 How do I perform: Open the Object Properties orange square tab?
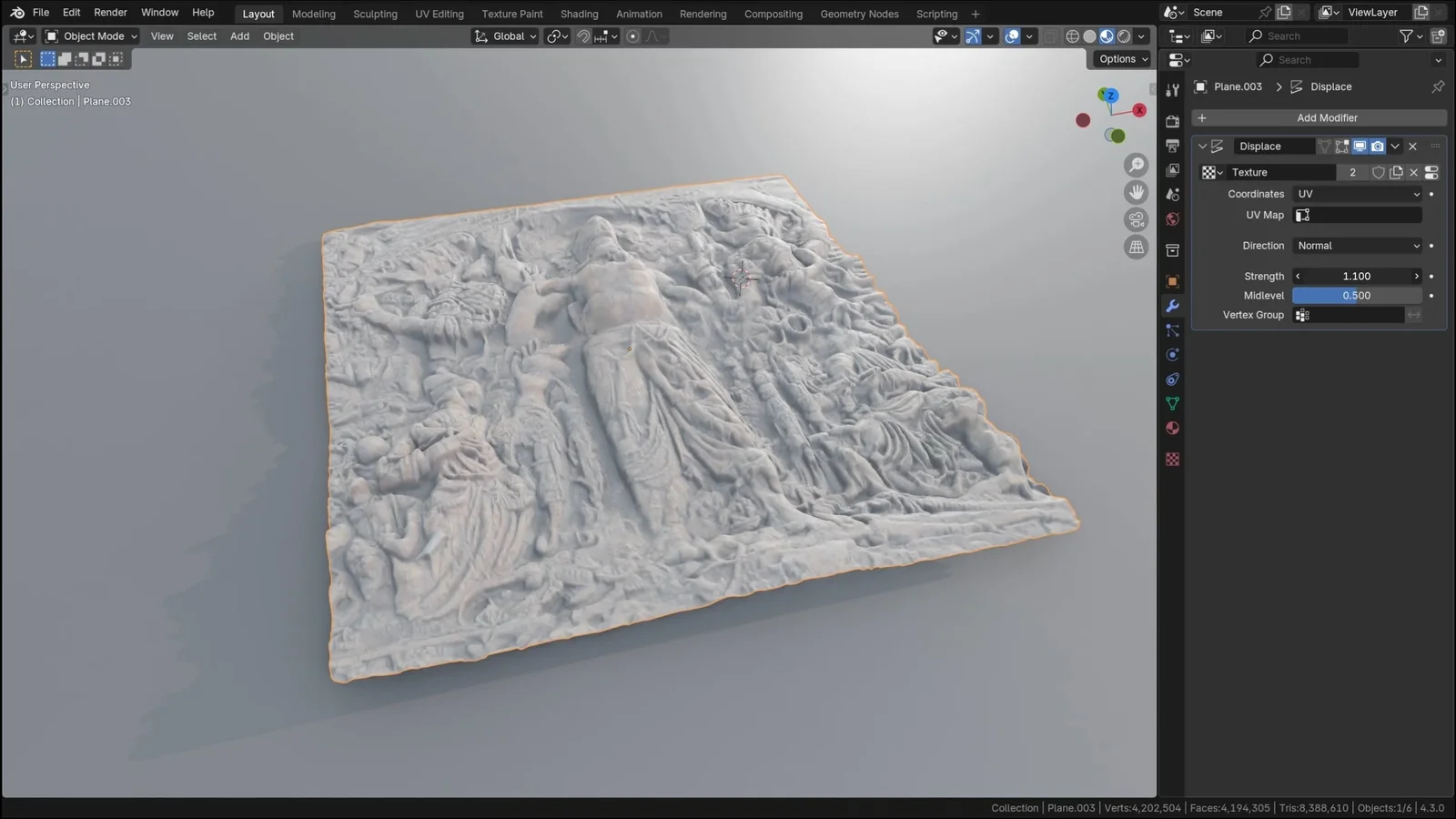1172,281
